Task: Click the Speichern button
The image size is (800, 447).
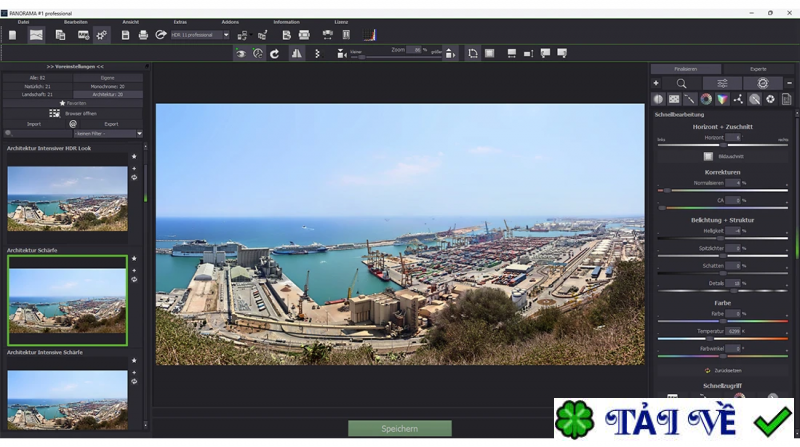Action: [x=399, y=429]
